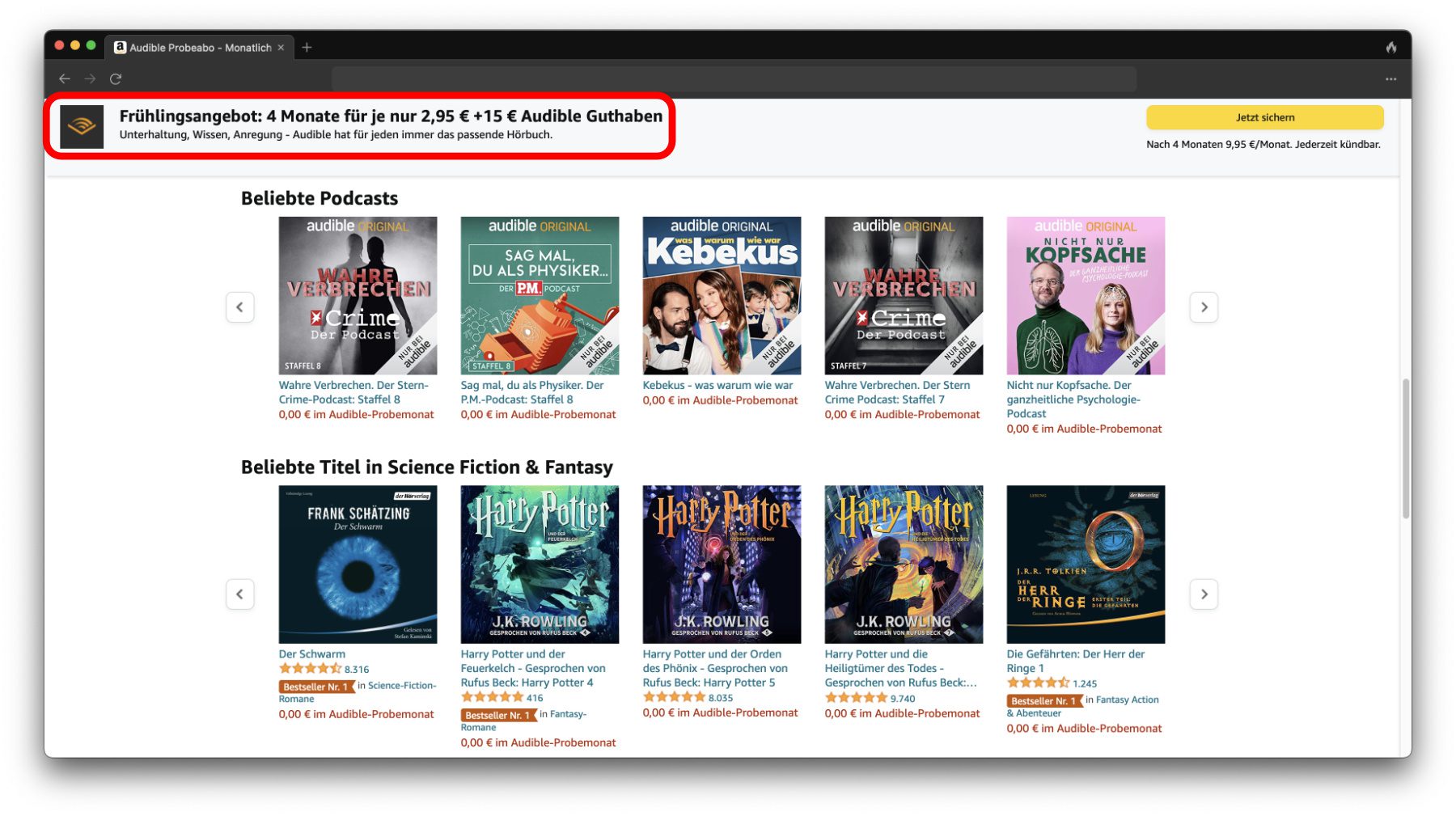This screenshot has height=816, width=1456.
Task: Click 'Nach 4 Monaten 9,95 €/Monat' text
Action: (x=1263, y=145)
